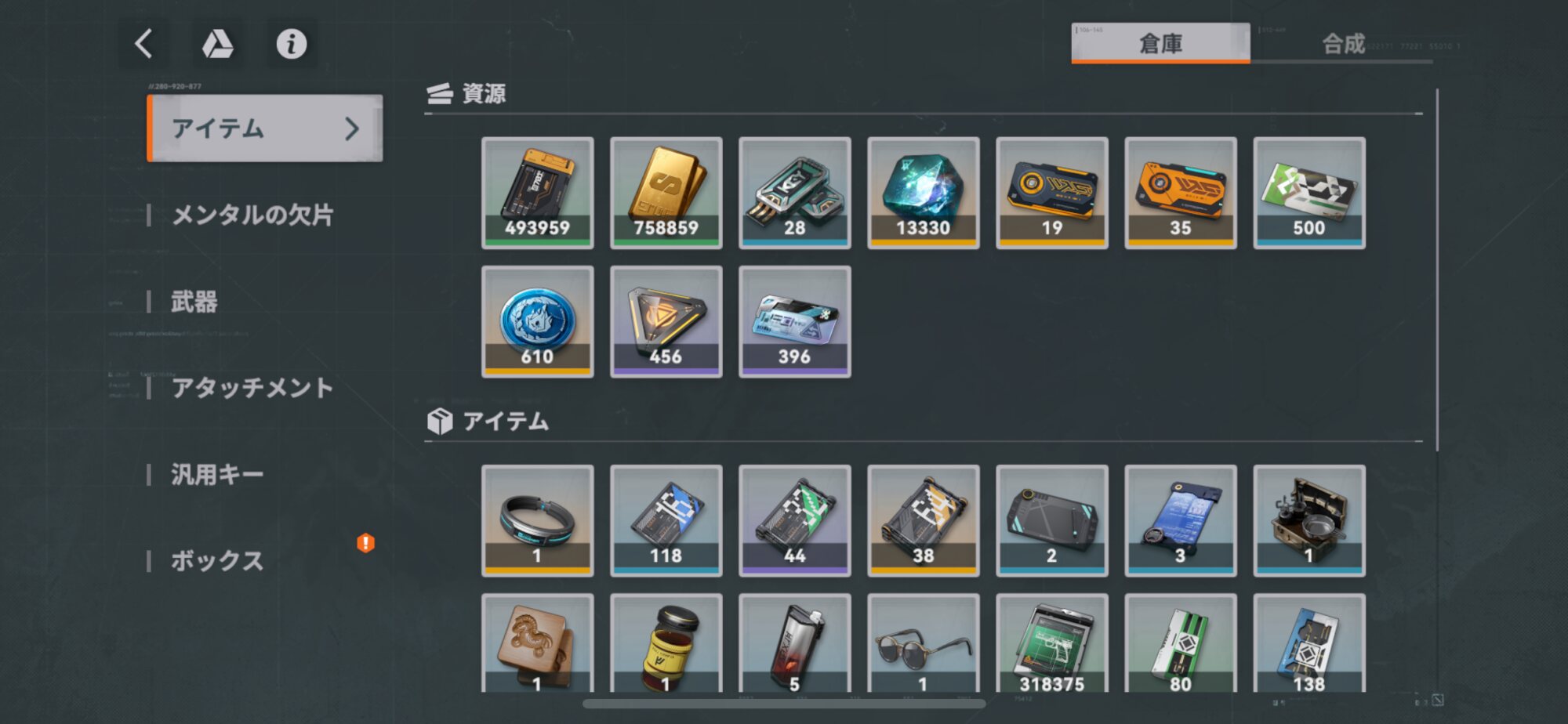Open the 汎用キー category
Viewport: 1568px width, 724px height.
point(217,474)
